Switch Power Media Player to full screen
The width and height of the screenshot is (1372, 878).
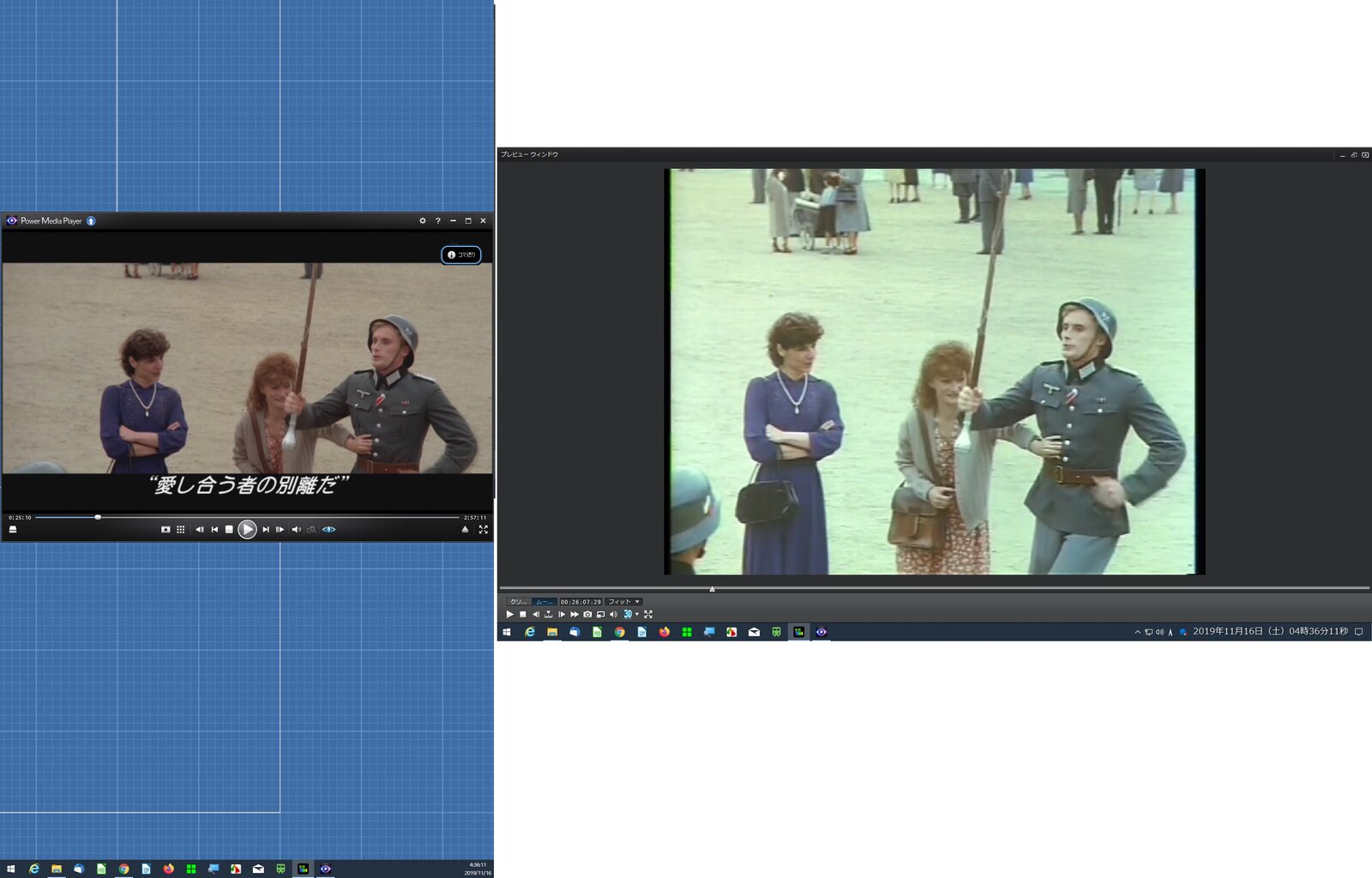point(483,529)
